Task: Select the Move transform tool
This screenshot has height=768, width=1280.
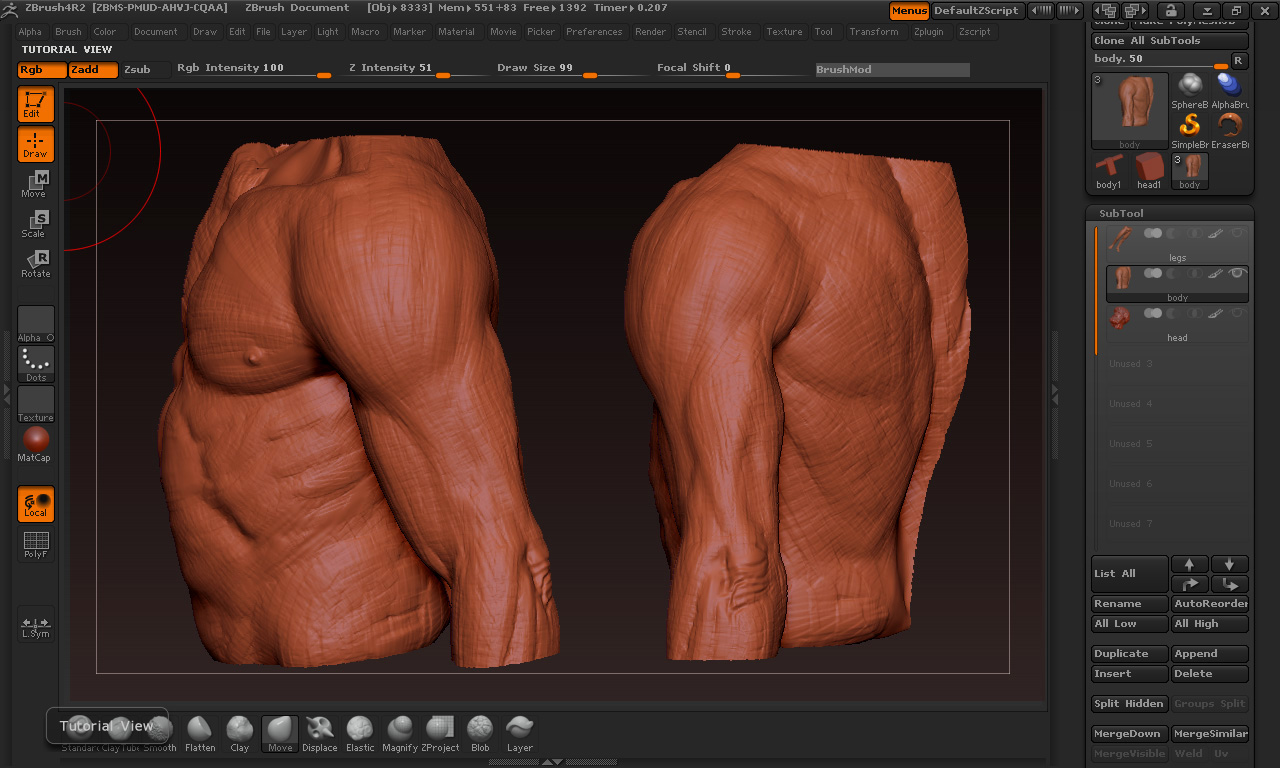Action: 35,184
